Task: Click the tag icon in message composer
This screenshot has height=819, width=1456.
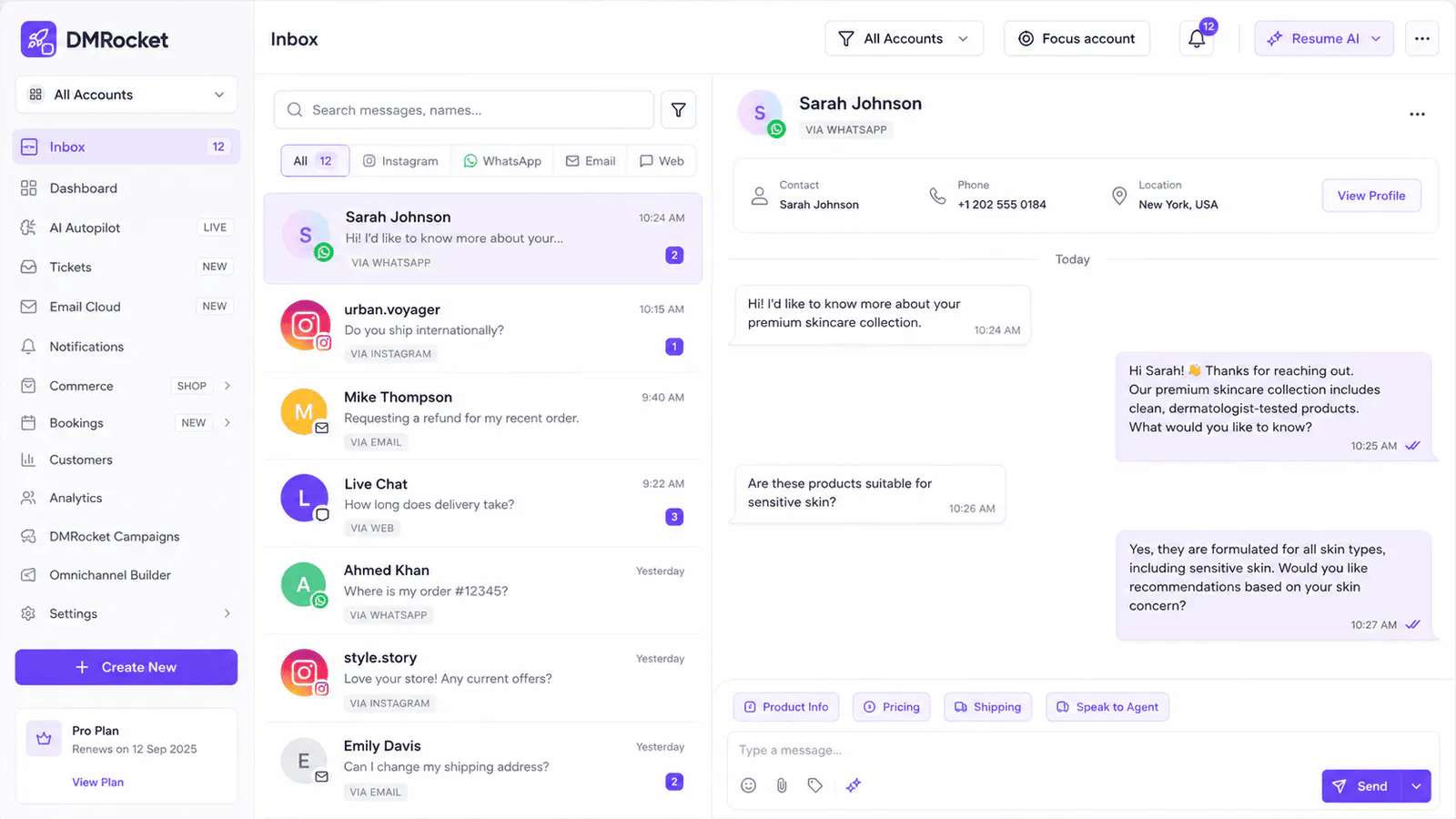Action: (x=814, y=785)
